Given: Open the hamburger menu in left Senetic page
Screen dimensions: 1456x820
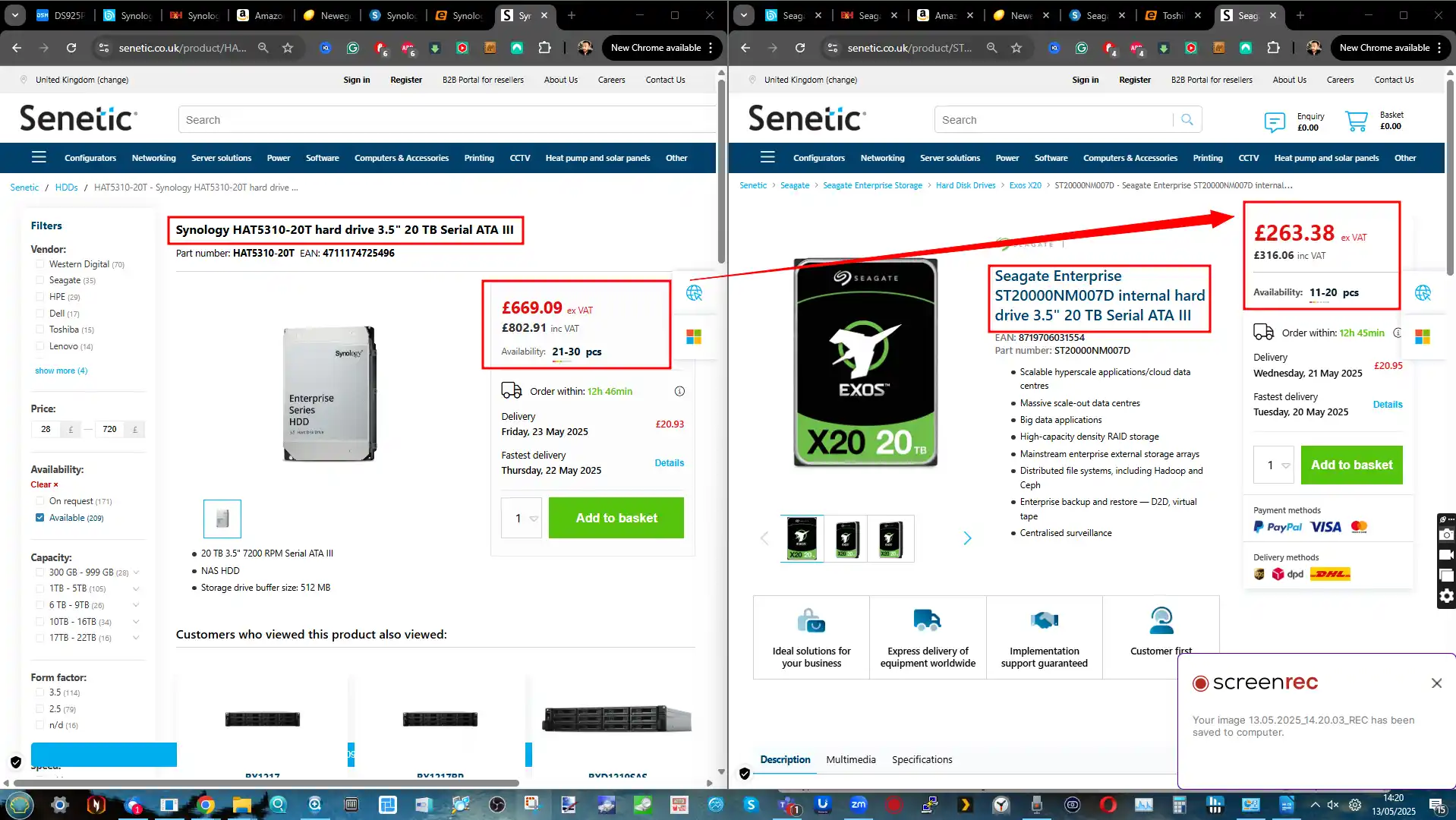Looking at the screenshot, I should (39, 158).
